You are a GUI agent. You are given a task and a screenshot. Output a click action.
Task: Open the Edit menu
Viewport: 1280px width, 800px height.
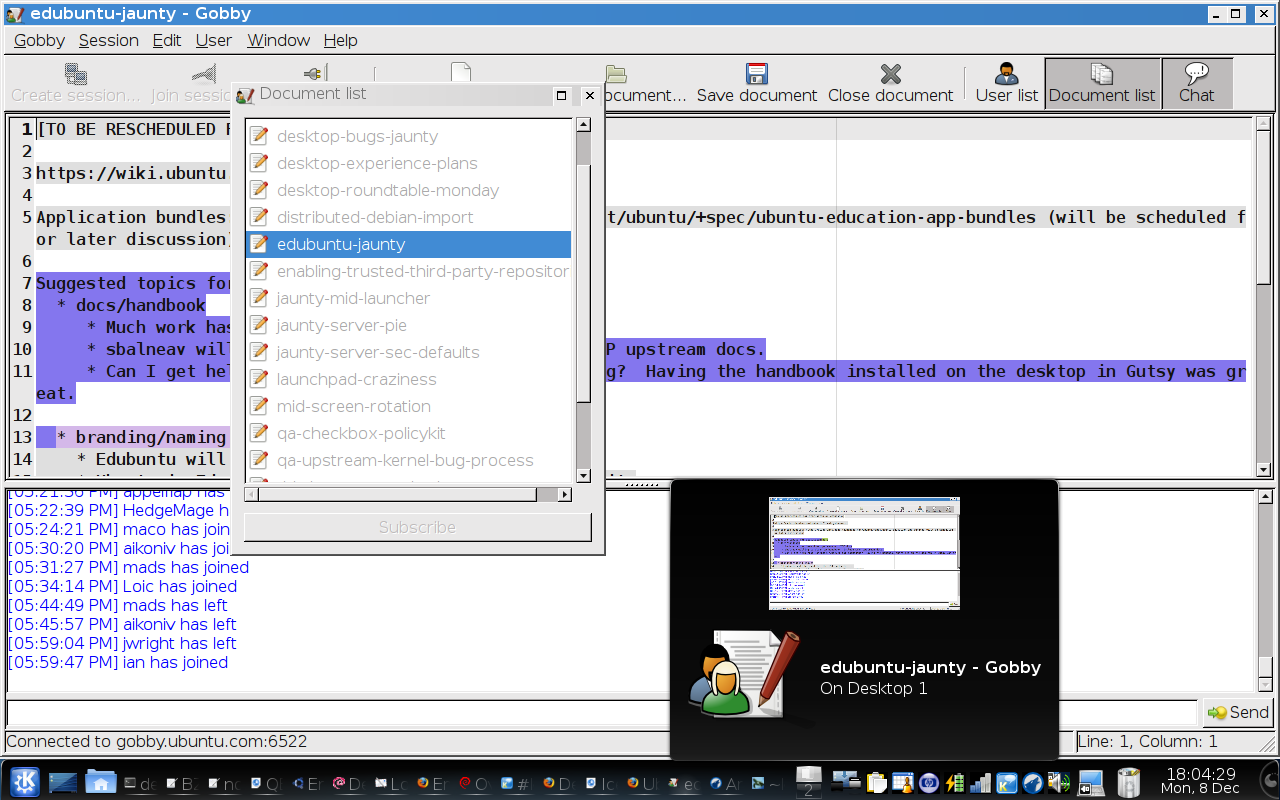click(x=167, y=40)
